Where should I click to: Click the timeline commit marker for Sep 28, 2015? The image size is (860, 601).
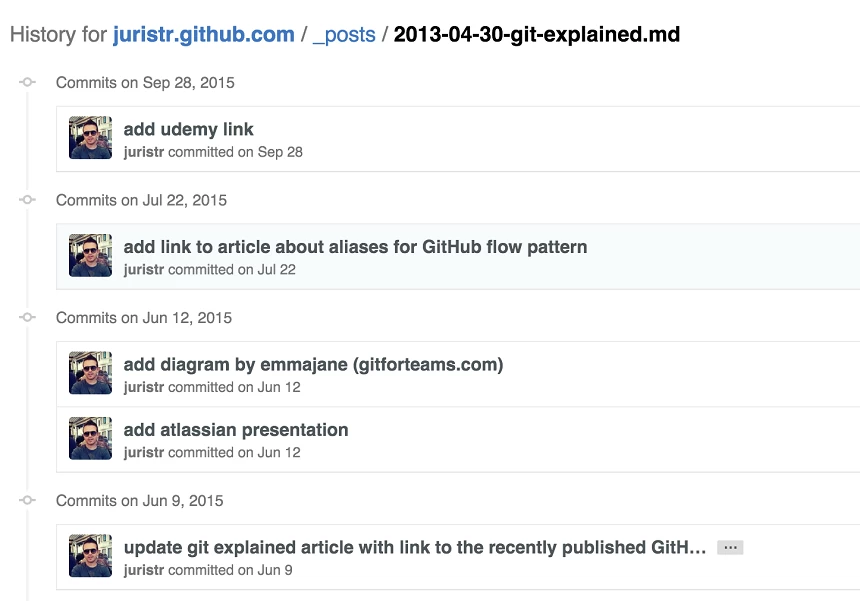click(28, 83)
